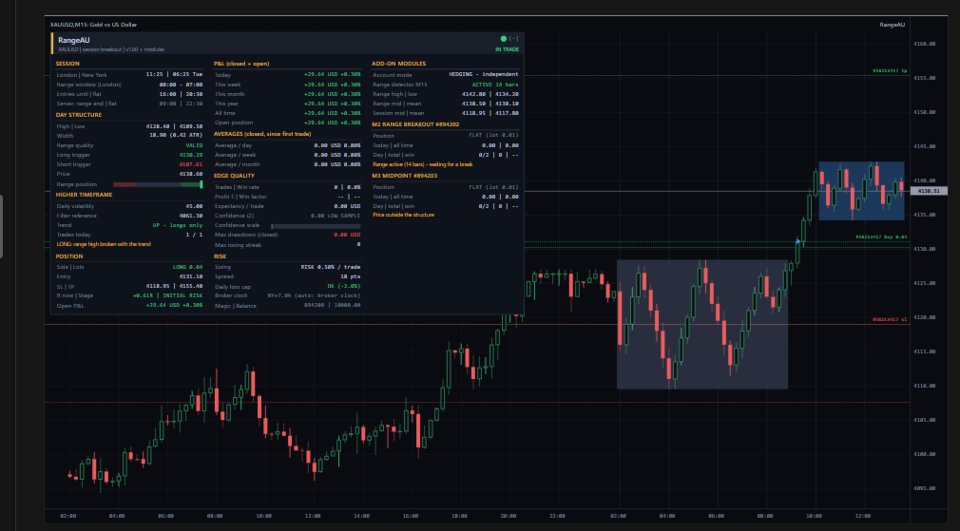Click the 'LONG 0.04' side and lots value

(x=188, y=267)
